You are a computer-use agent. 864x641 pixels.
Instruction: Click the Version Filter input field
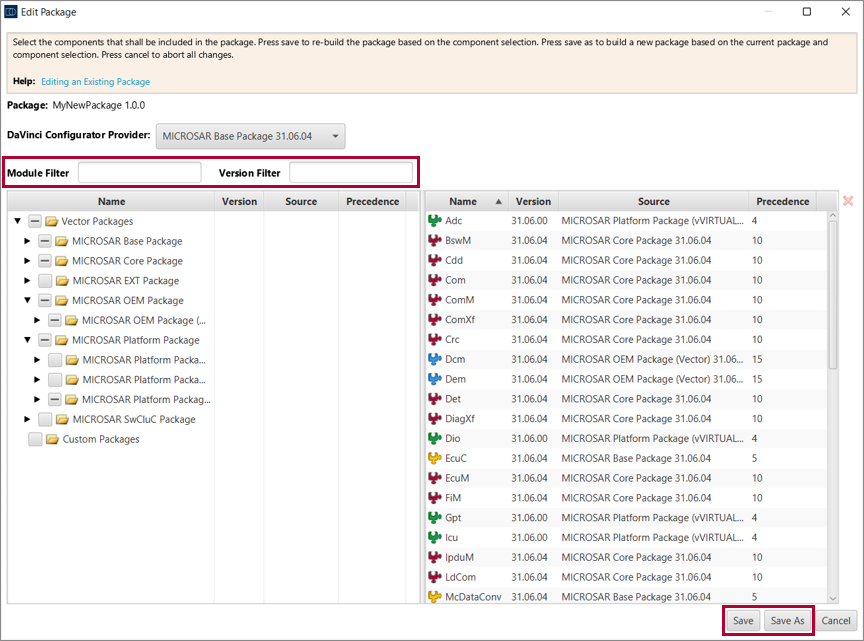[351, 173]
